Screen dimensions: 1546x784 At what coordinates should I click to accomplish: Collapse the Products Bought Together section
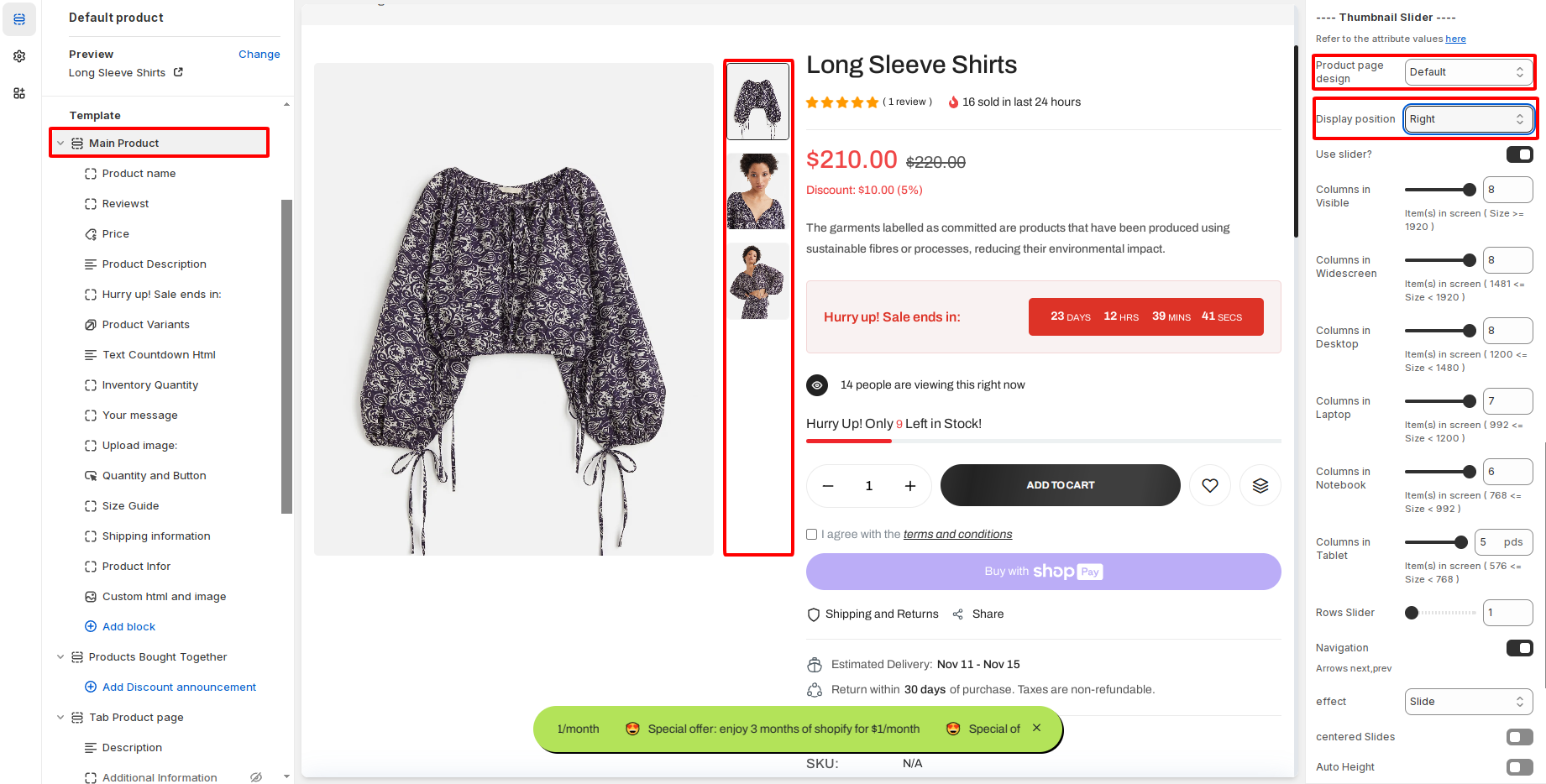[x=60, y=657]
